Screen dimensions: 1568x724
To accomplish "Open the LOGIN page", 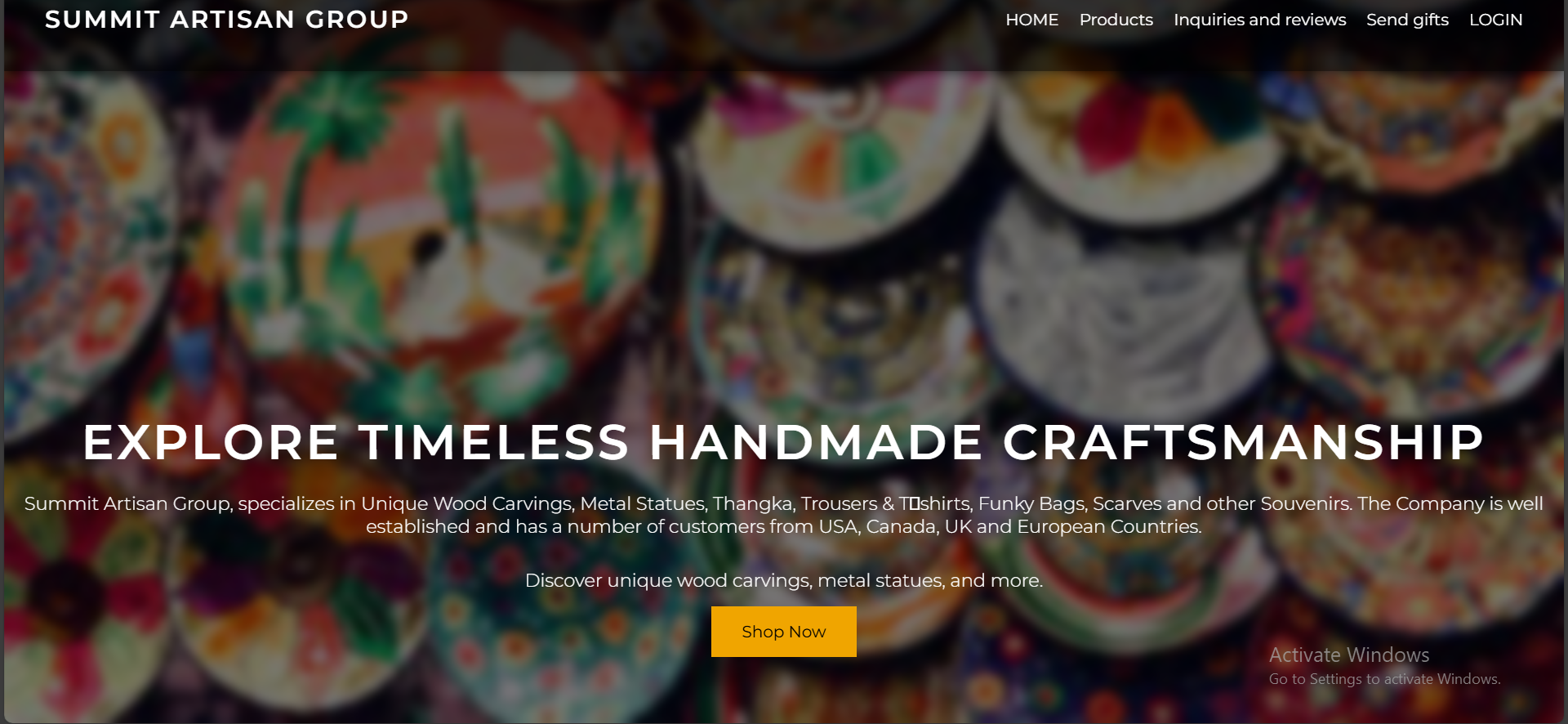I will pyautogui.click(x=1495, y=20).
